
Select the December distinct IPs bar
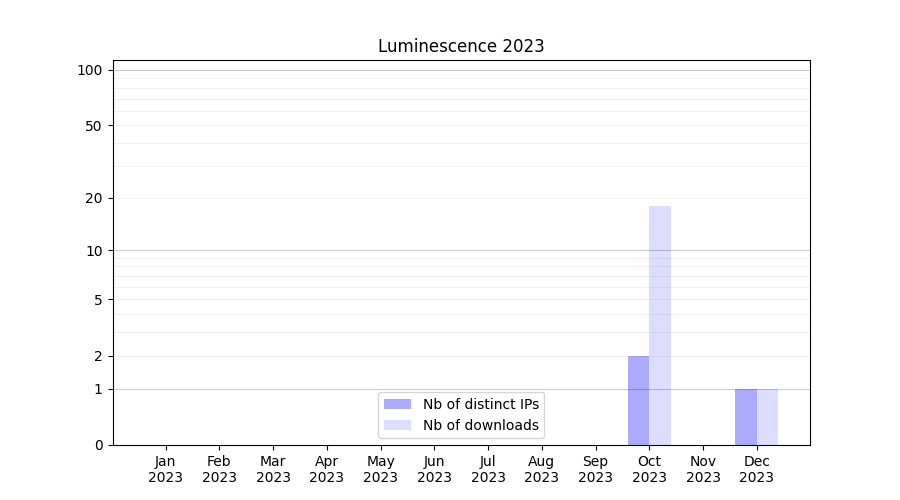tap(746, 417)
